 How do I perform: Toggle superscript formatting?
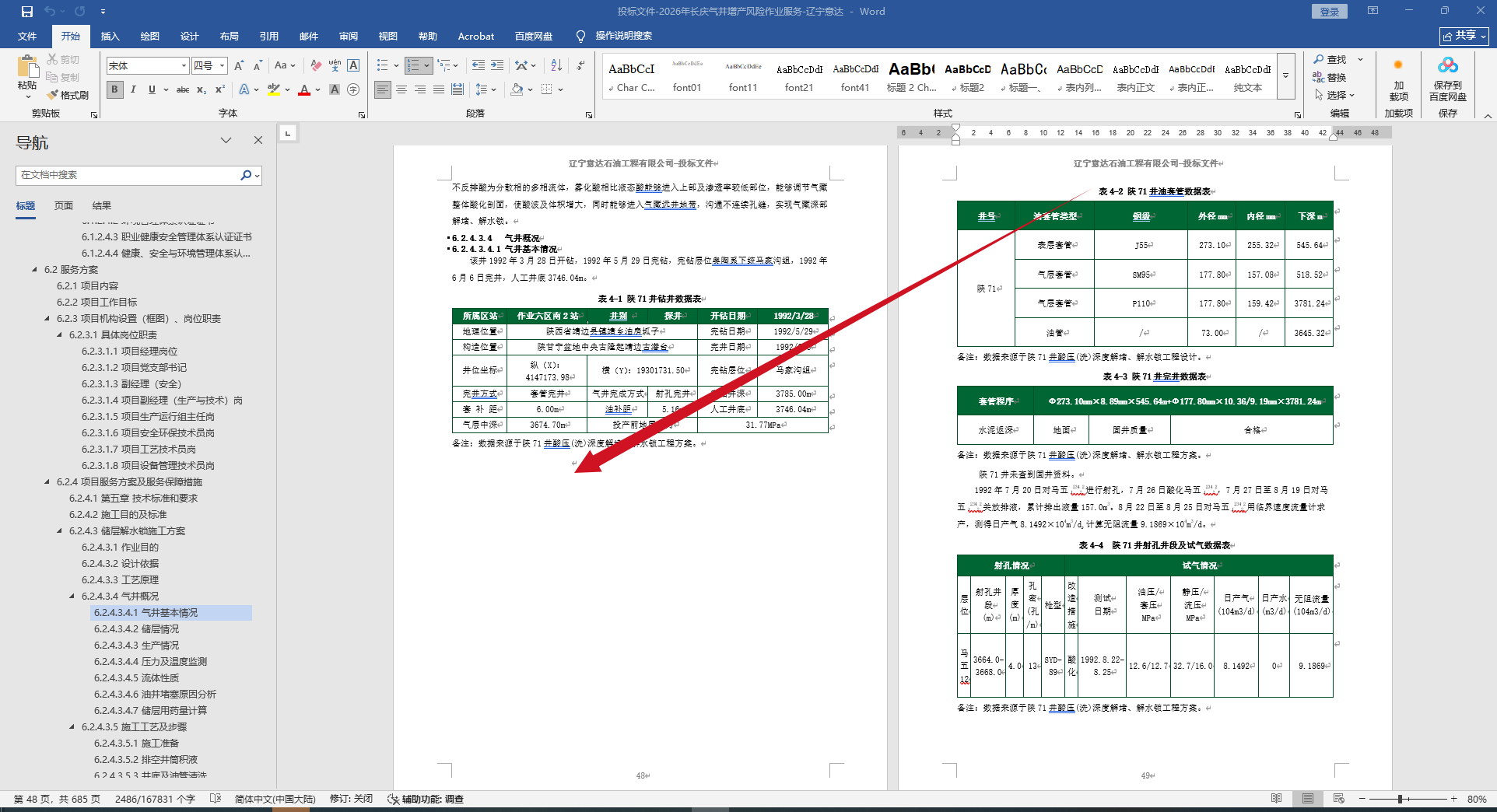pyautogui.click(x=220, y=89)
